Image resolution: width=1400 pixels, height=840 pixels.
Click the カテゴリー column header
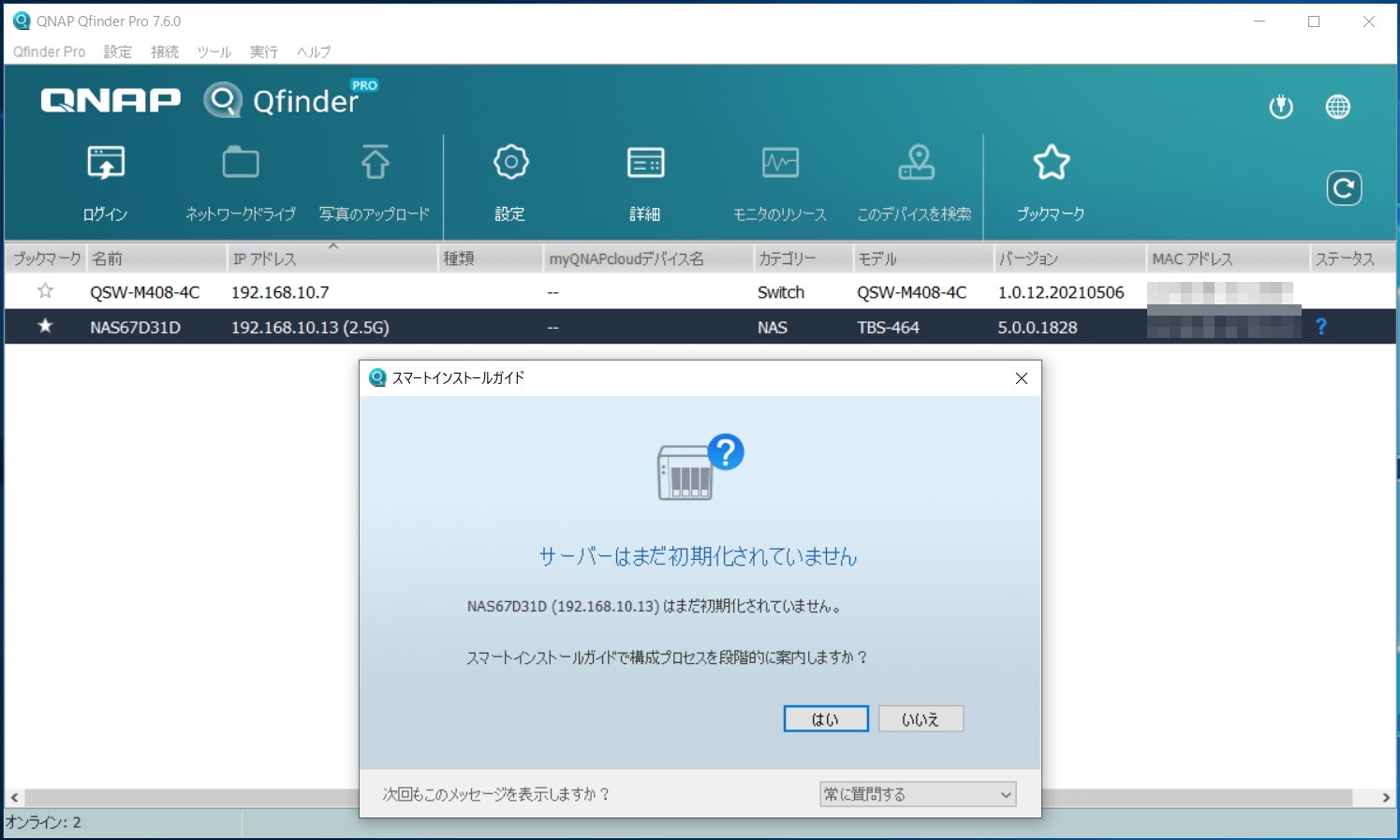pos(803,258)
